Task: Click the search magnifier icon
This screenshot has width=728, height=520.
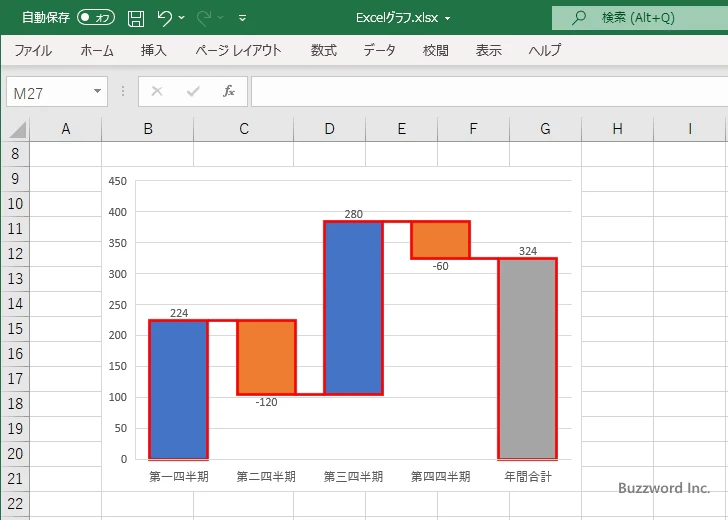Action: click(578, 18)
